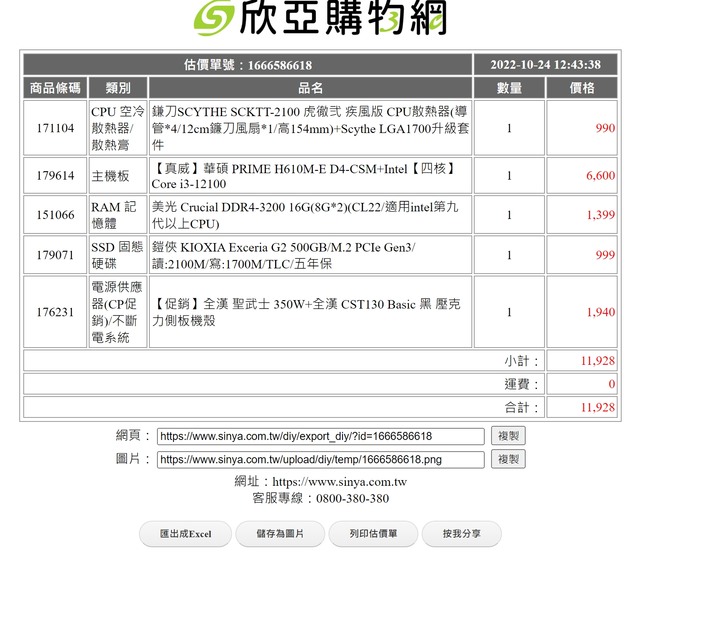Click the 估價單號：1666586618 header
This screenshot has width=720, height=632.
(x=248, y=65)
